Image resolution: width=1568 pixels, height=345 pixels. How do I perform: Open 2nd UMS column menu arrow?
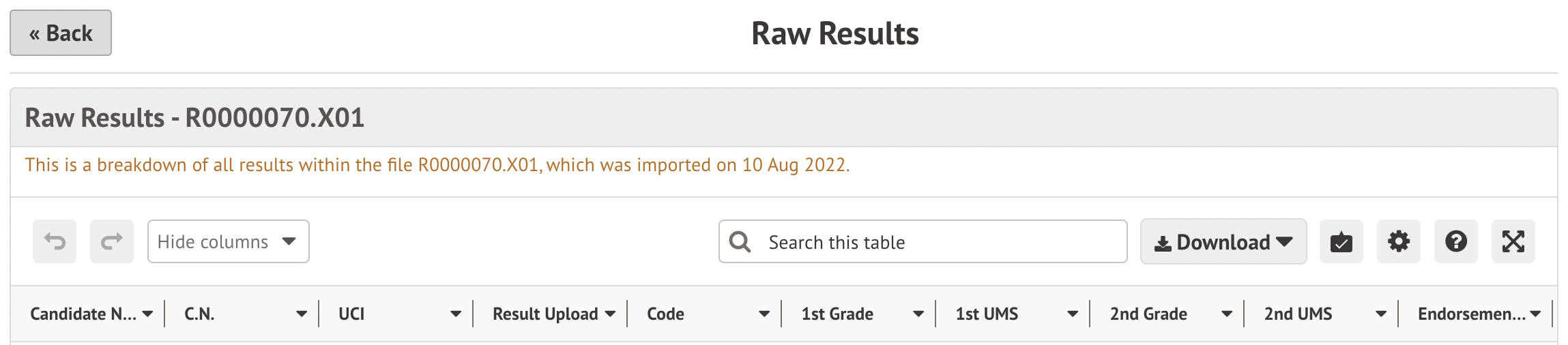coord(1381,314)
